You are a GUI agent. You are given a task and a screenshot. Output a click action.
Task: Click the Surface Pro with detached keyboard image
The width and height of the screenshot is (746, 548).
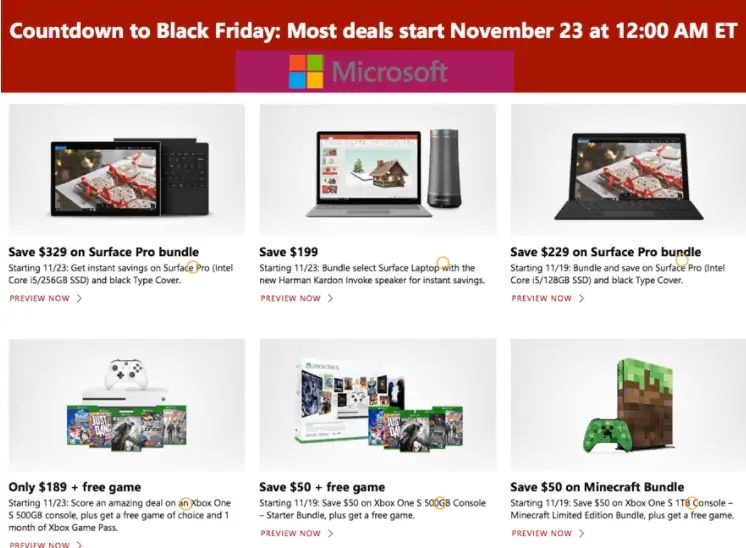(x=127, y=170)
